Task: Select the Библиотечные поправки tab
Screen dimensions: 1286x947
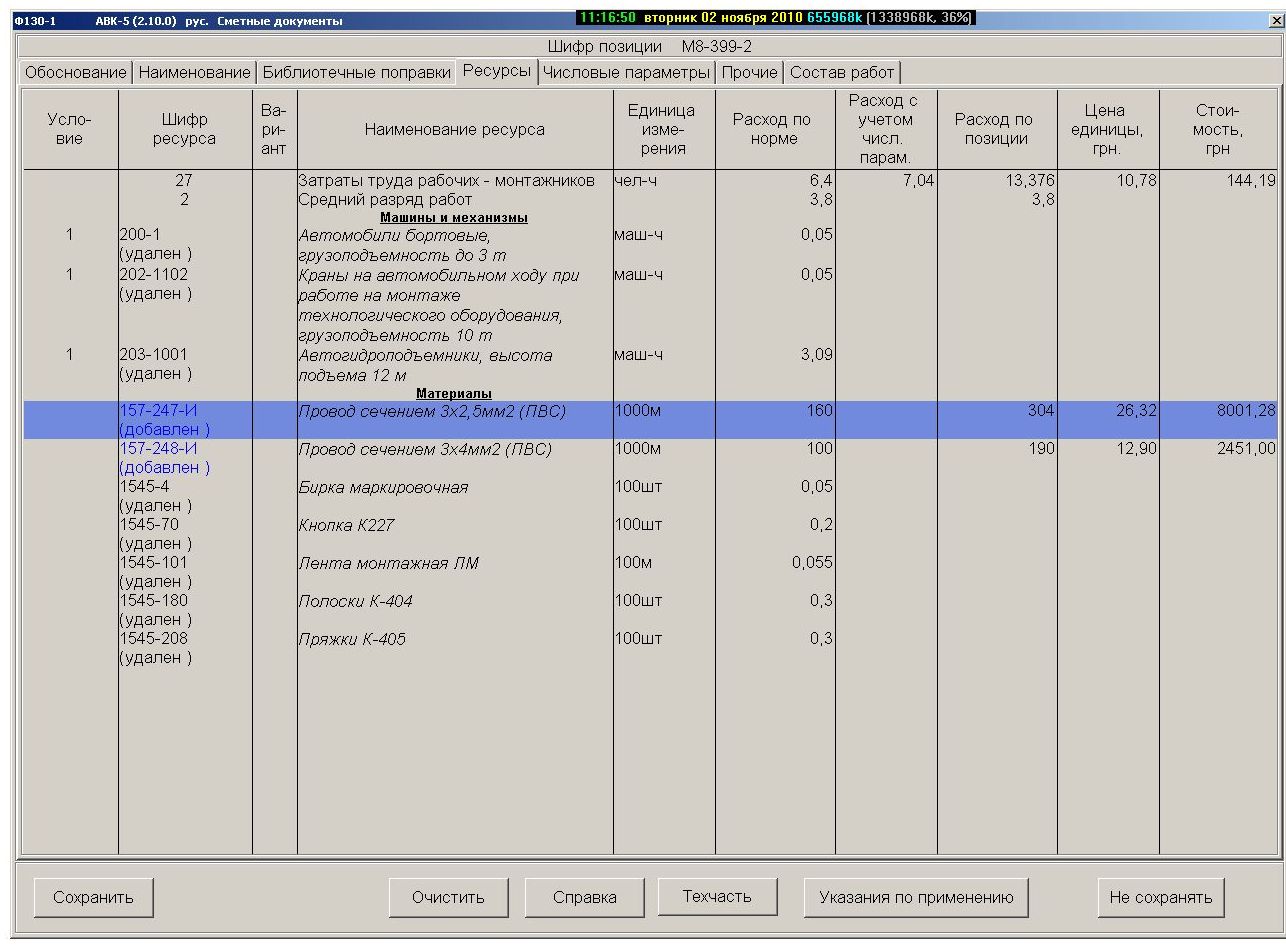Action: (x=356, y=72)
